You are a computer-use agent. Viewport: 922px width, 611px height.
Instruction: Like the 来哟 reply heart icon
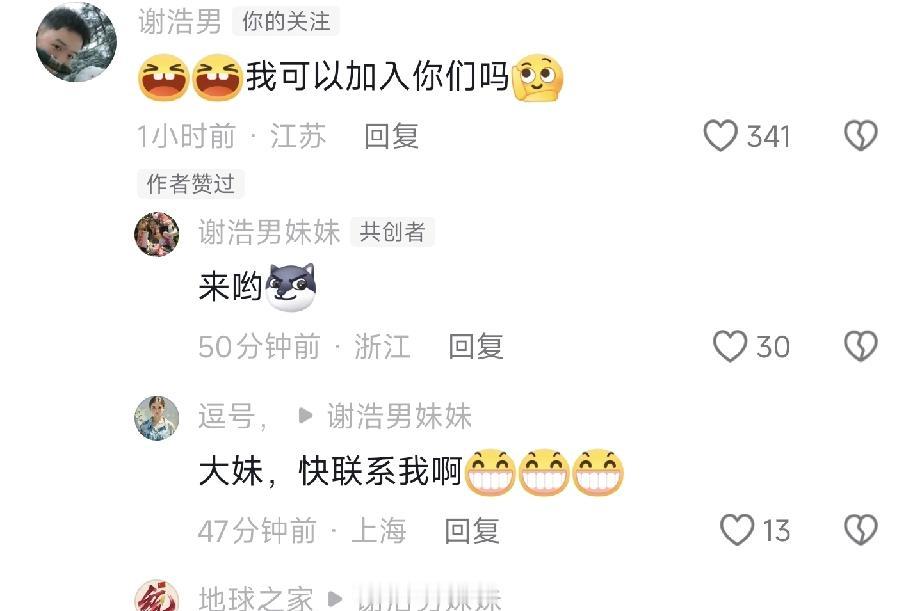click(x=730, y=346)
